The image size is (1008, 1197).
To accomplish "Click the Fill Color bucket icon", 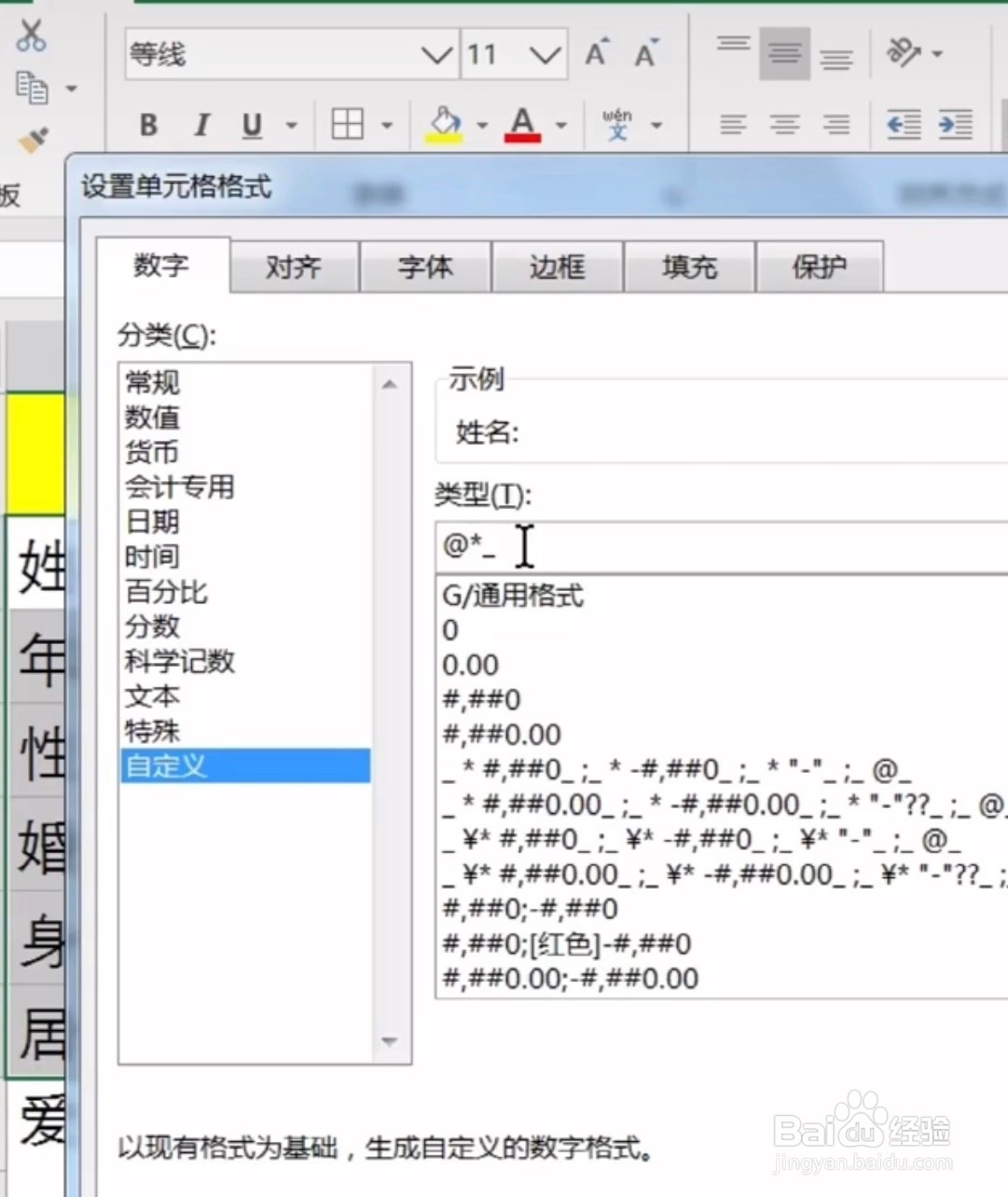I will pos(445,122).
